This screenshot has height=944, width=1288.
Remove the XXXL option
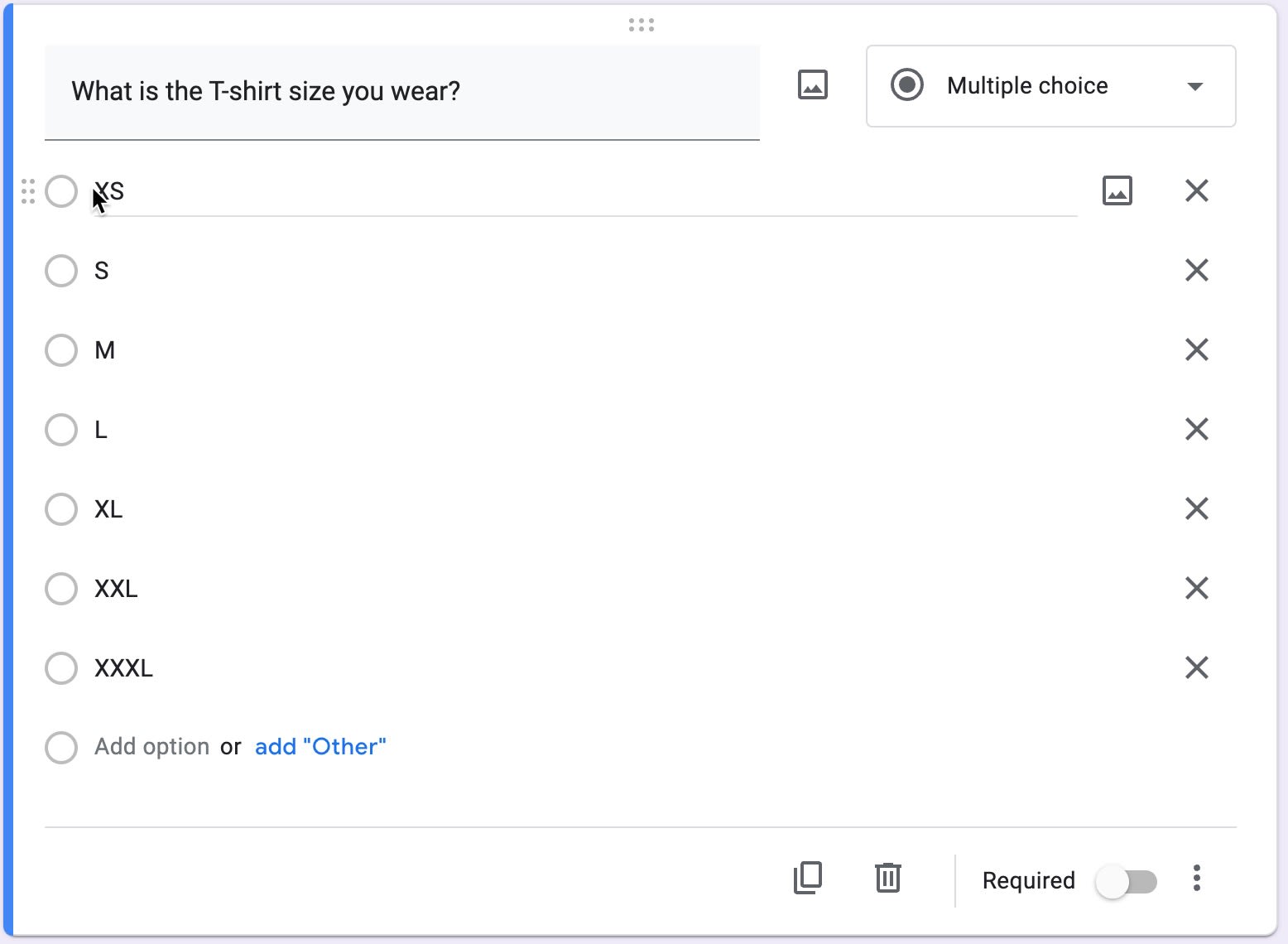1196,667
